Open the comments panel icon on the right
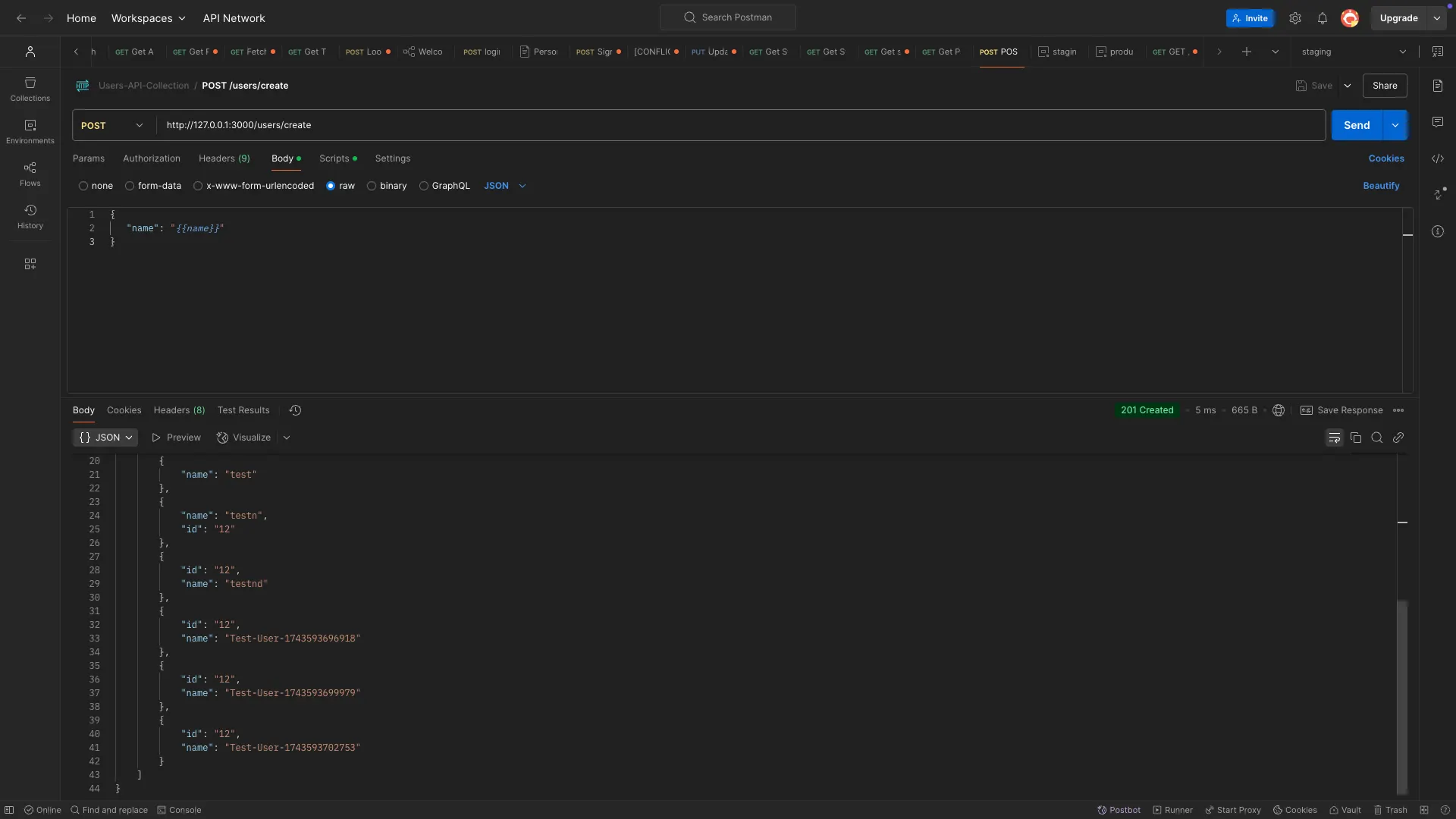Image resolution: width=1456 pixels, height=819 pixels. 1438,122
